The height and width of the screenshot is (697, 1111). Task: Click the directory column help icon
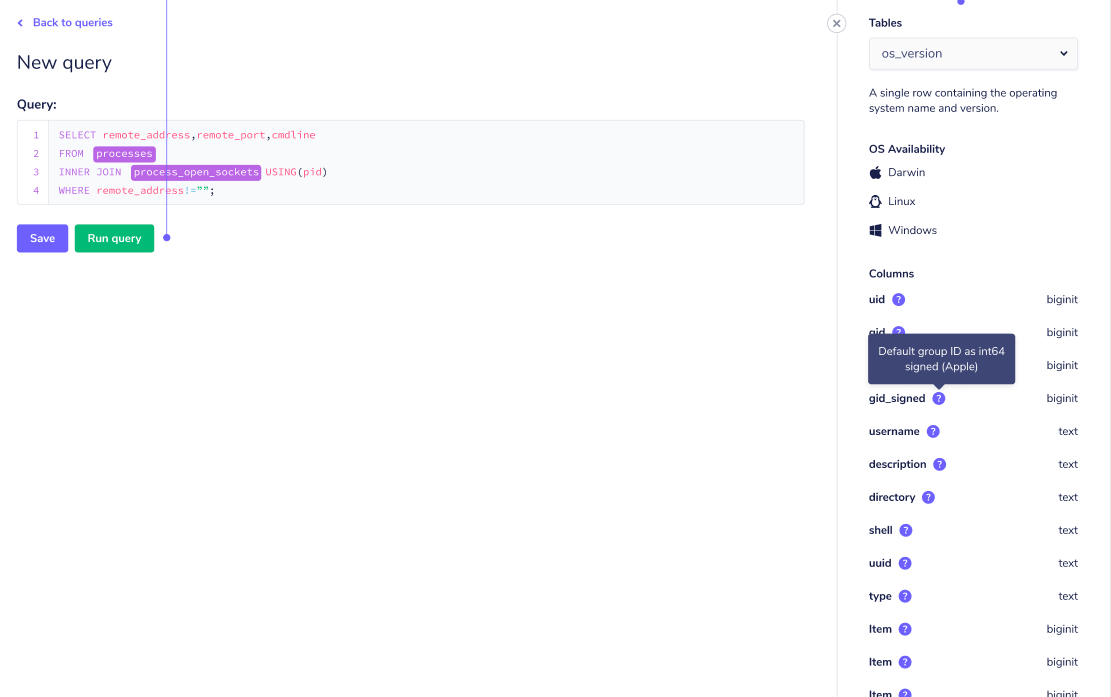tap(928, 497)
